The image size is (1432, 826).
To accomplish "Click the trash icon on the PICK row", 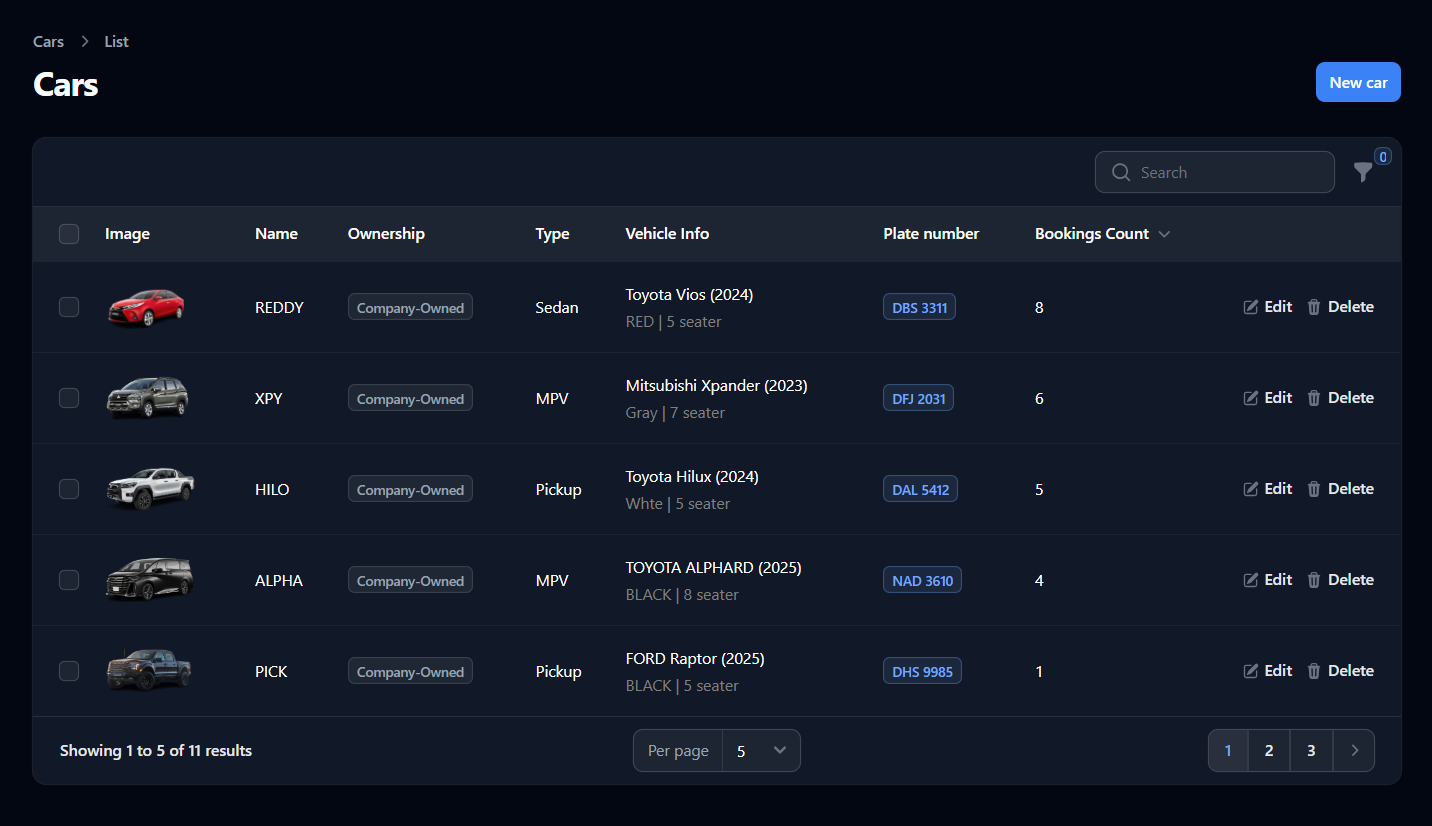I will click(x=1313, y=671).
